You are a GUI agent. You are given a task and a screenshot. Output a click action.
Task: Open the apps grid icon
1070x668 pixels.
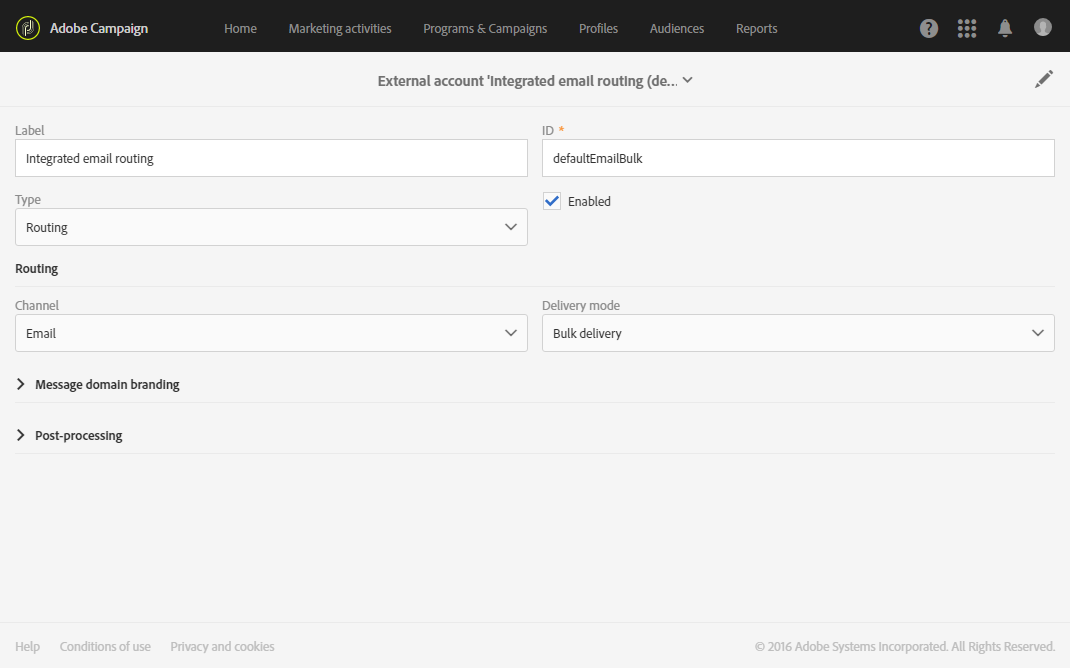coord(967,28)
